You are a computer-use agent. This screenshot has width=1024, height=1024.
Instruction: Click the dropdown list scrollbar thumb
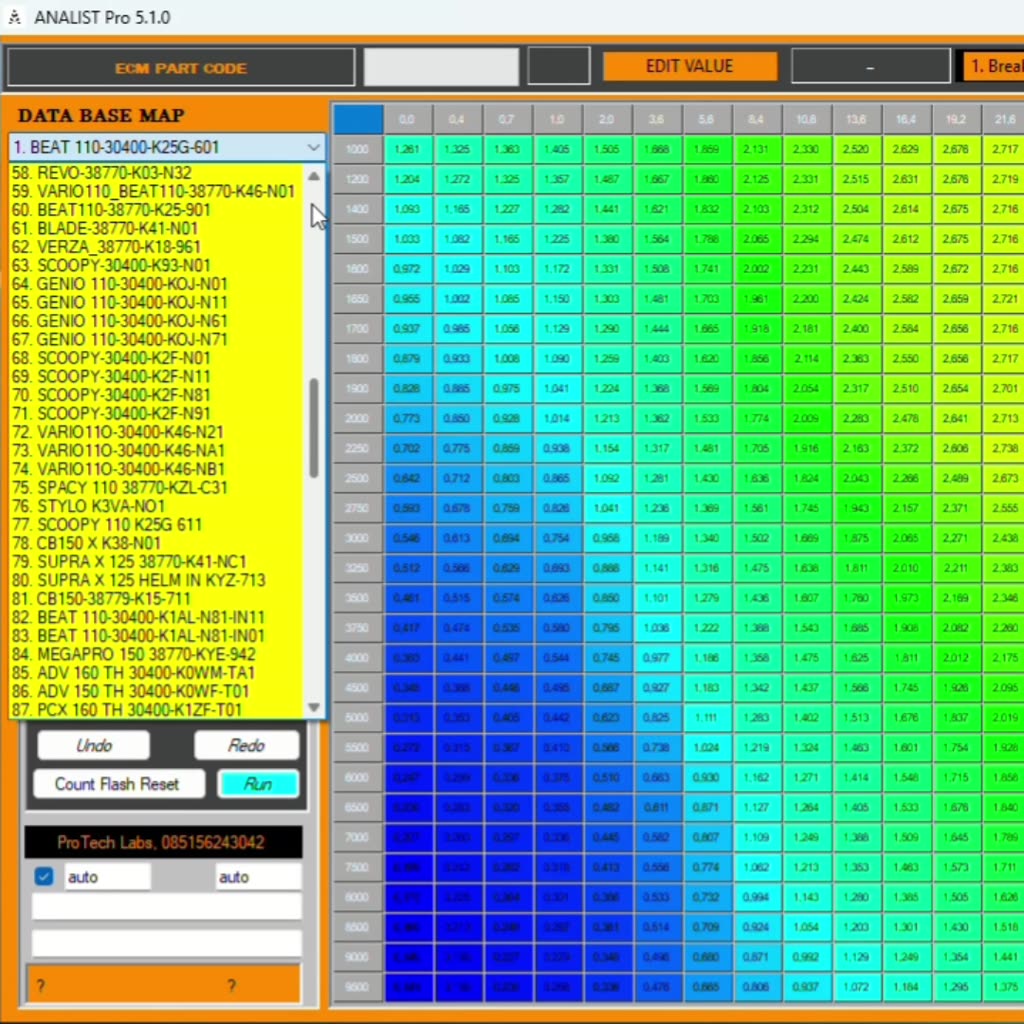coord(314,428)
